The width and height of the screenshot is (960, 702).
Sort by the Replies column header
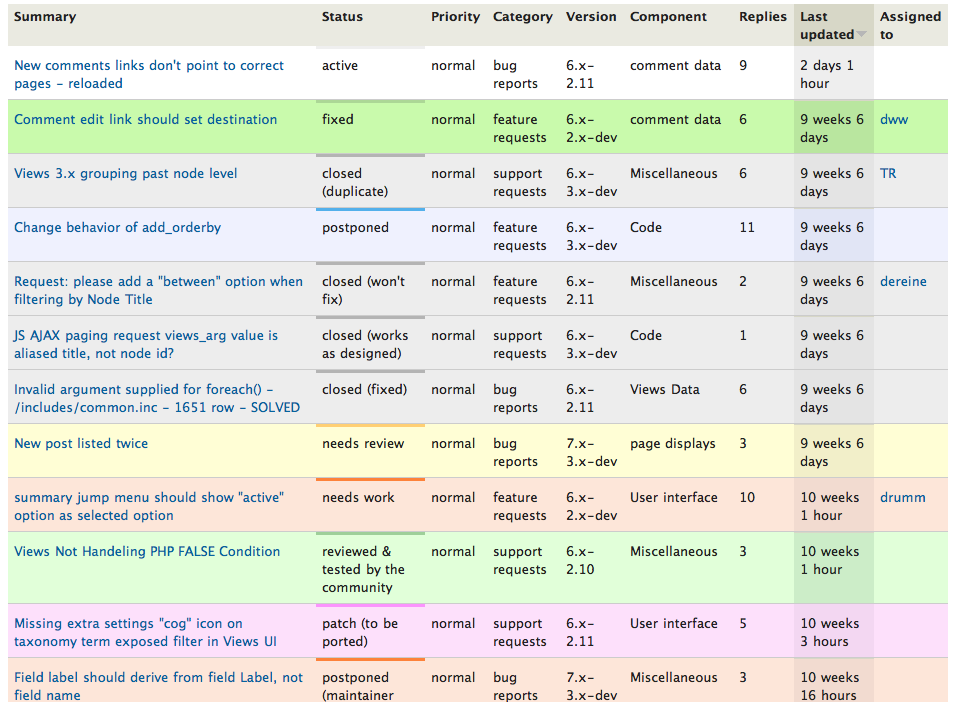[762, 17]
